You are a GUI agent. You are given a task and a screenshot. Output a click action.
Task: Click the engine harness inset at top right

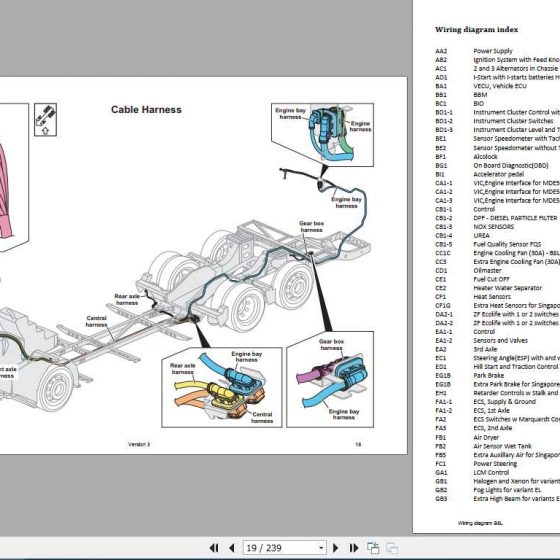coord(322,135)
